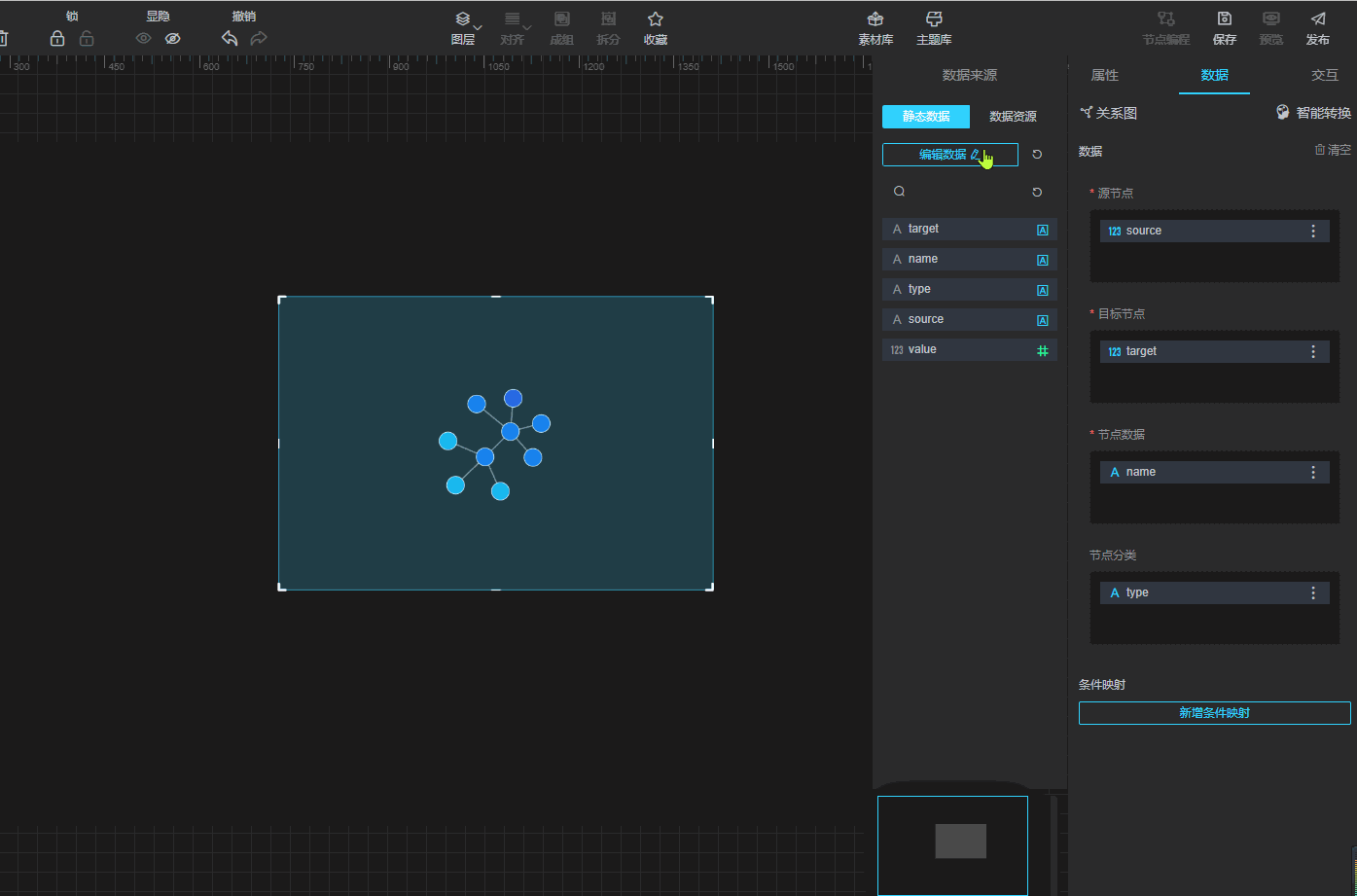
Task: Click the 智能转换 smart convert button
Action: pyautogui.click(x=1313, y=113)
